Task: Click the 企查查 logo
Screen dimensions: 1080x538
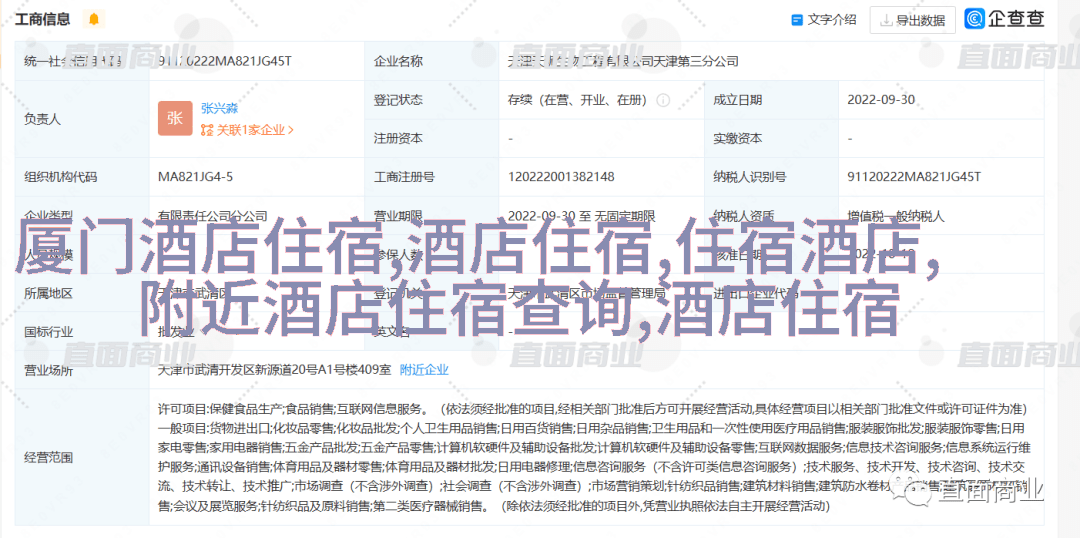Action: pos(1004,18)
